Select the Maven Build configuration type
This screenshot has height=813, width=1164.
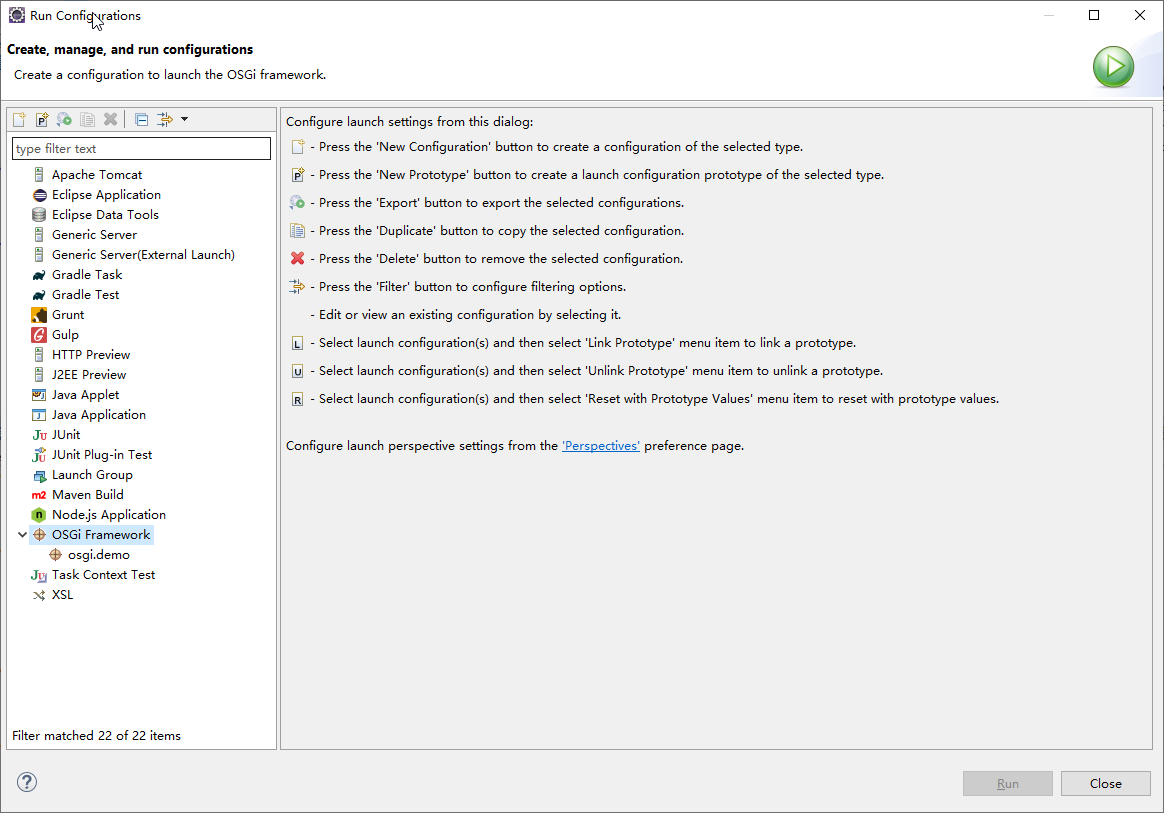[x=87, y=495]
